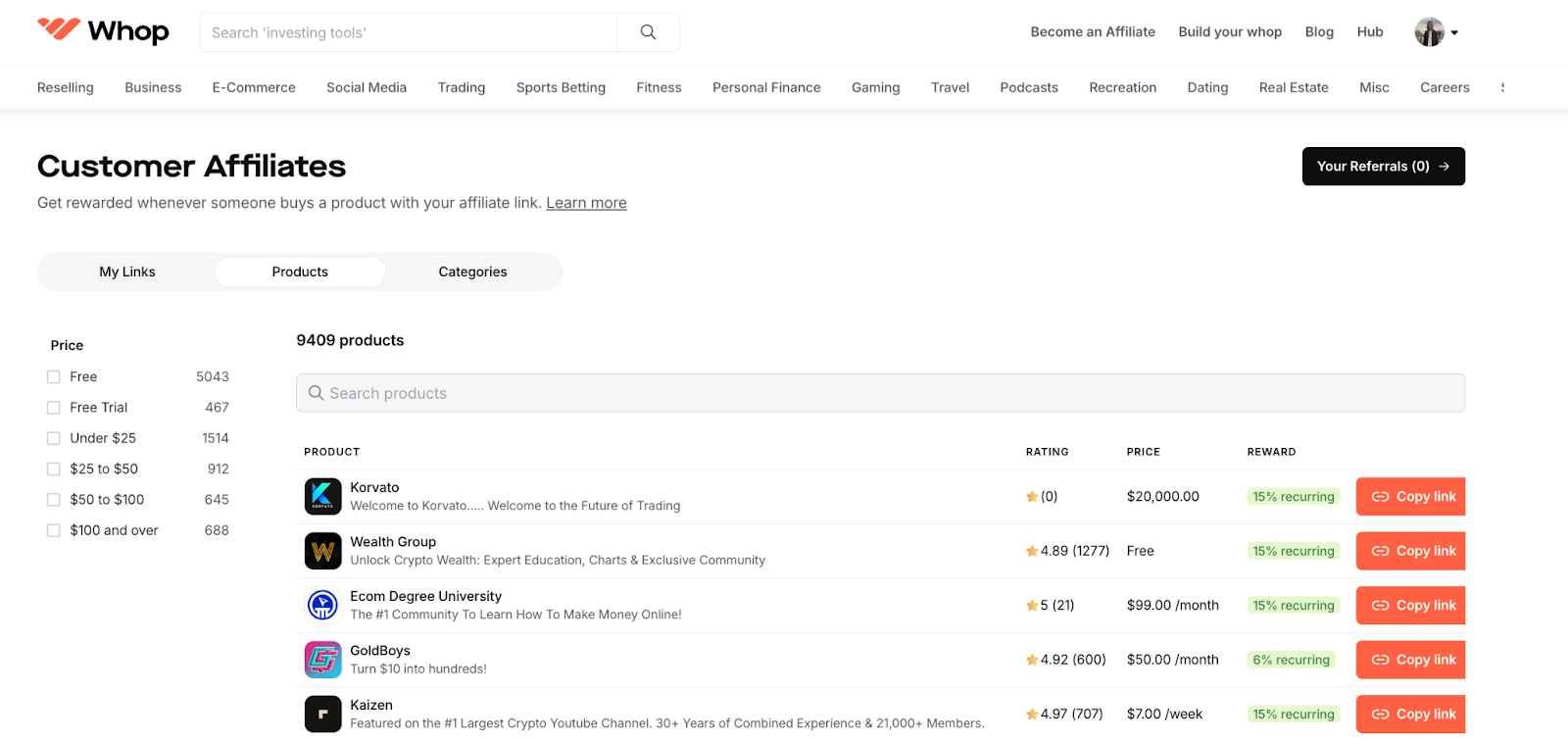The image size is (1568, 741).
Task: Open the Misc category
Action: click(x=1374, y=87)
